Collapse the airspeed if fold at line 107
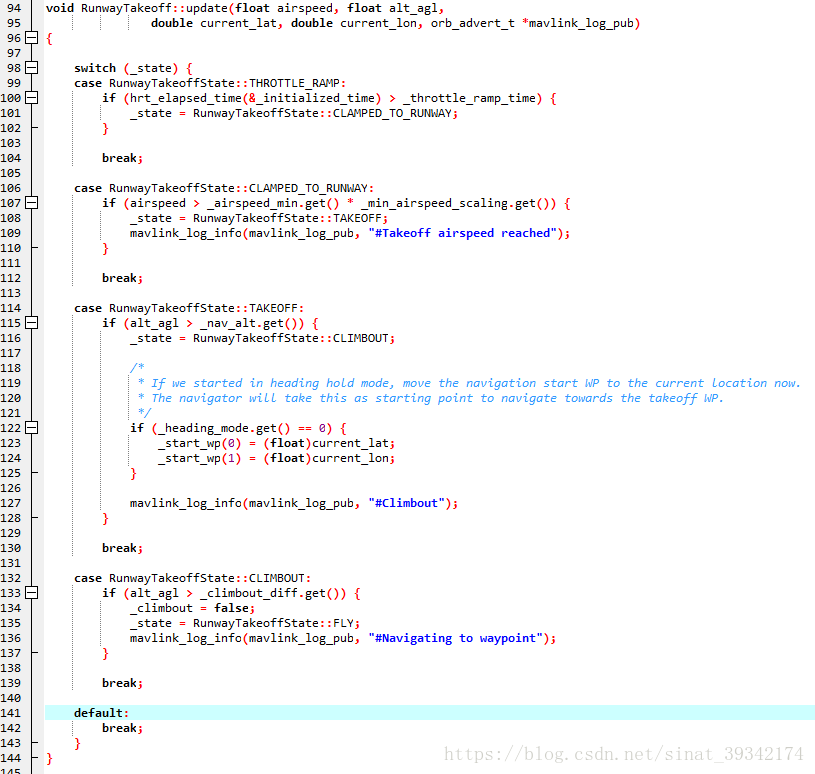This screenshot has height=774, width=815. point(32,203)
